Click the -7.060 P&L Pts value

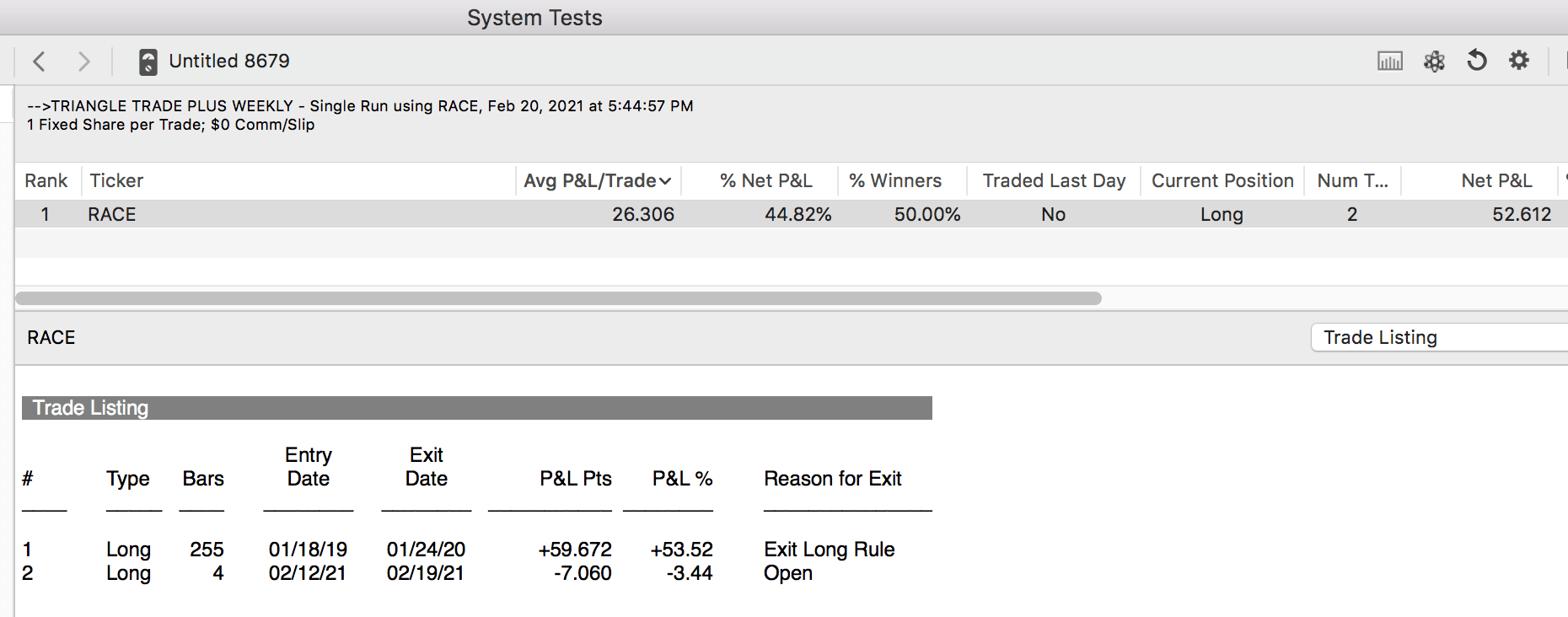[583, 573]
